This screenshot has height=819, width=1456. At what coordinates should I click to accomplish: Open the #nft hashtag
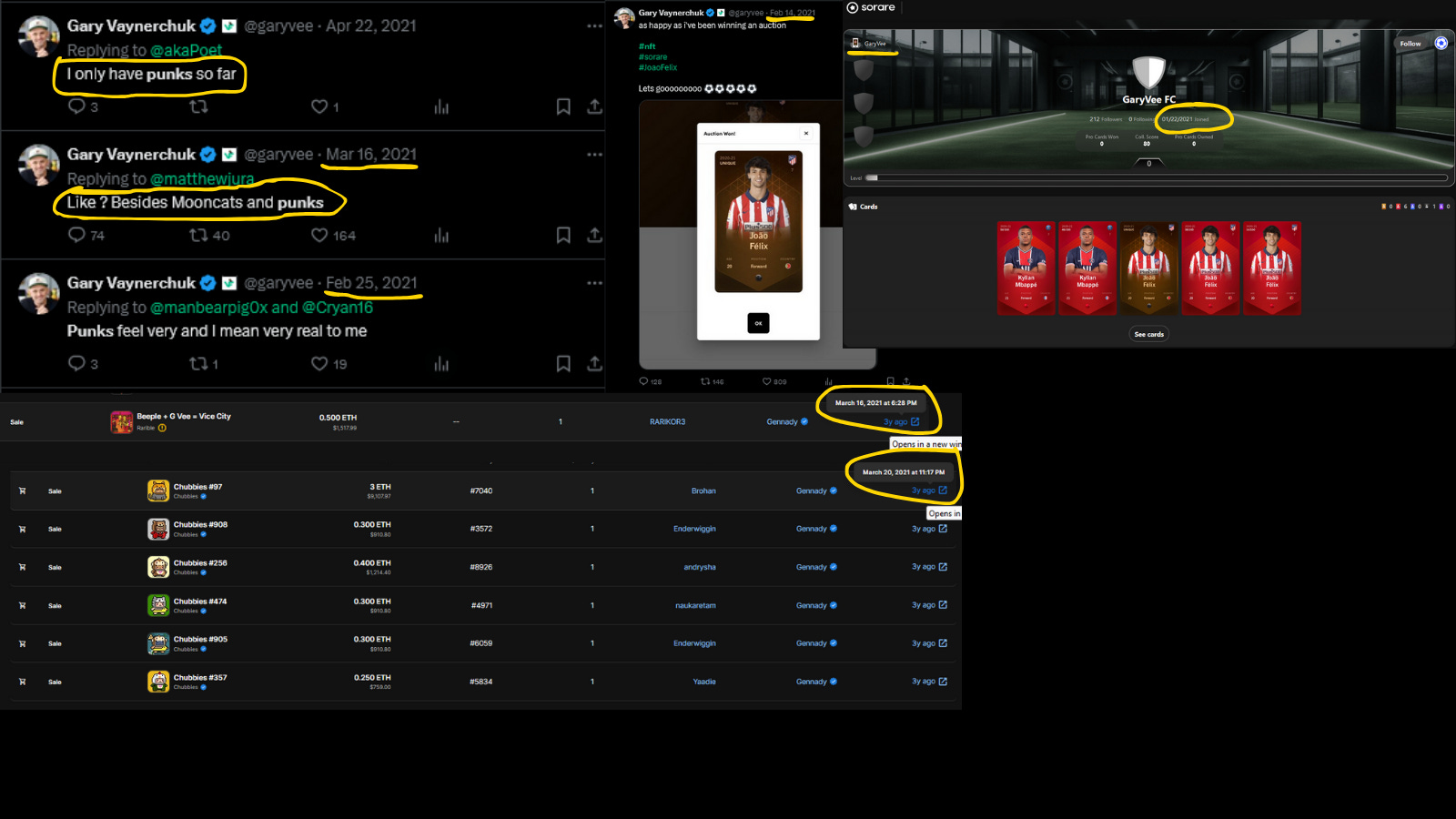tap(647, 45)
